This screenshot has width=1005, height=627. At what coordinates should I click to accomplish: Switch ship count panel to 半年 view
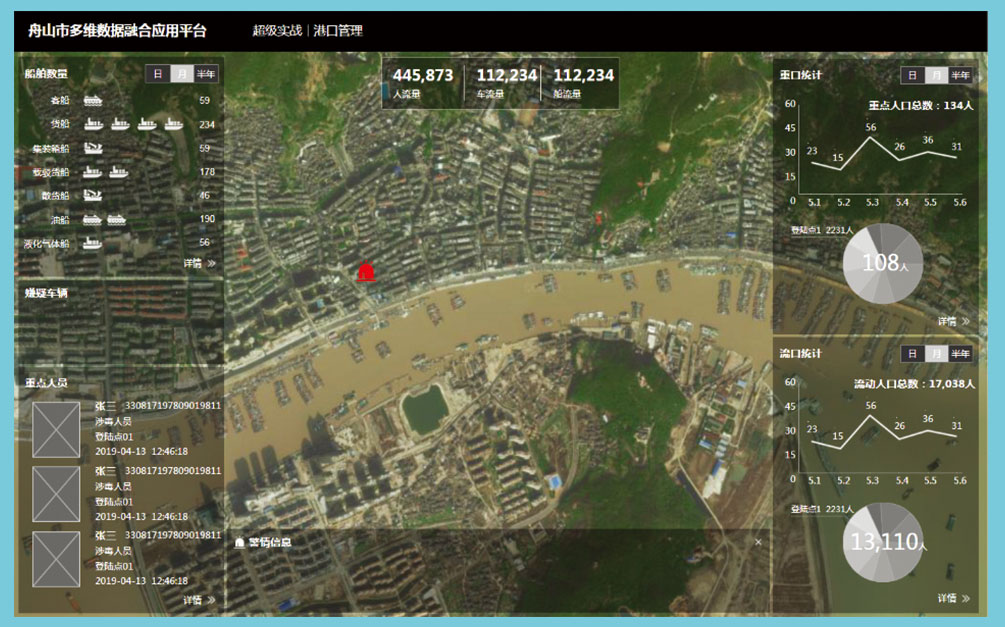pyautogui.click(x=206, y=74)
